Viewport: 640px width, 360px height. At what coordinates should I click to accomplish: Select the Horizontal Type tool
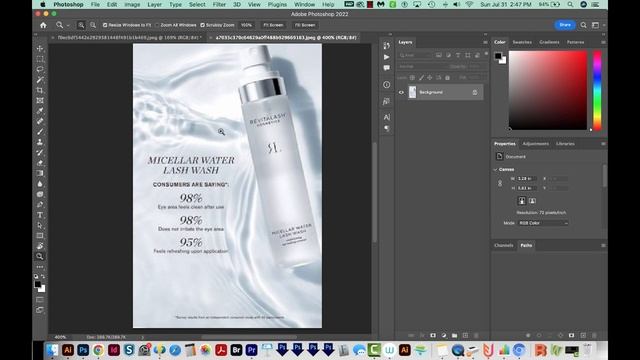click(x=40, y=215)
